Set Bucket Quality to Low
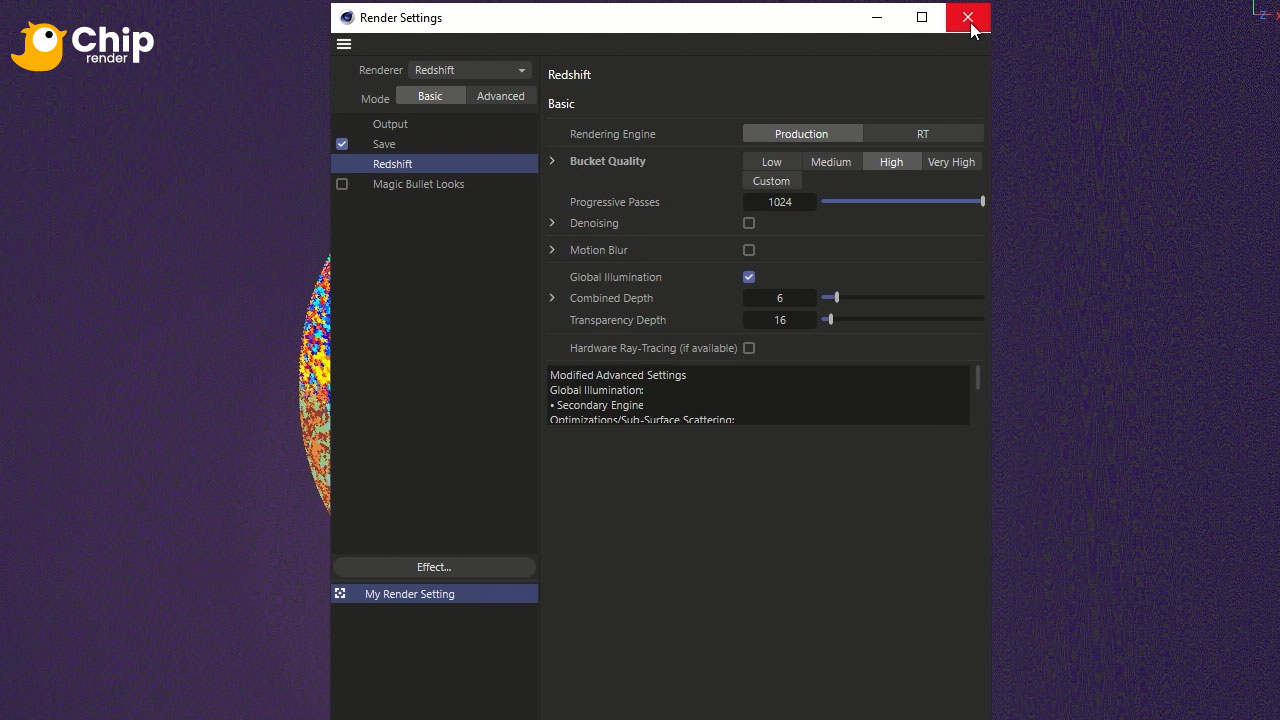Viewport: 1280px width, 720px height. click(x=772, y=162)
